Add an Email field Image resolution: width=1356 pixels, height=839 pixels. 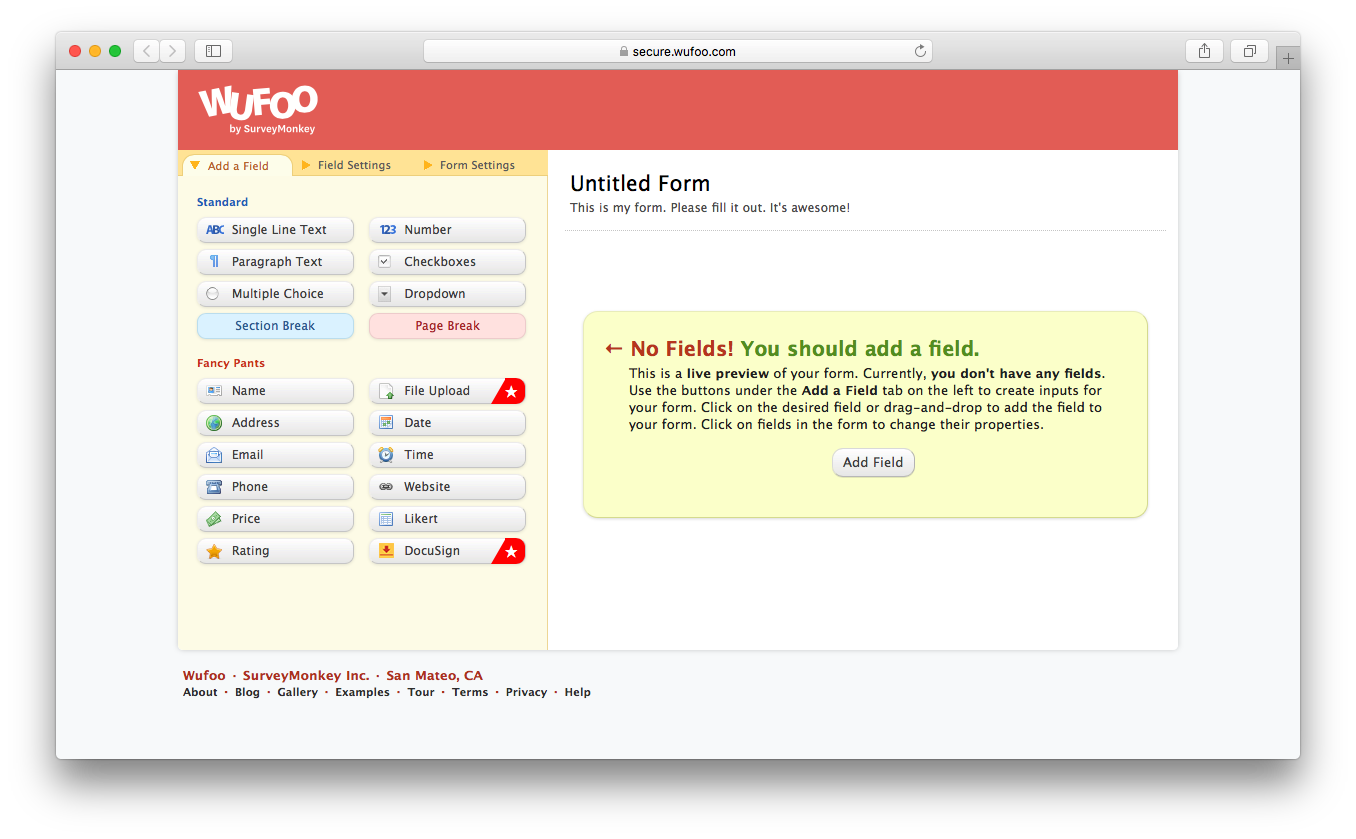tap(275, 455)
